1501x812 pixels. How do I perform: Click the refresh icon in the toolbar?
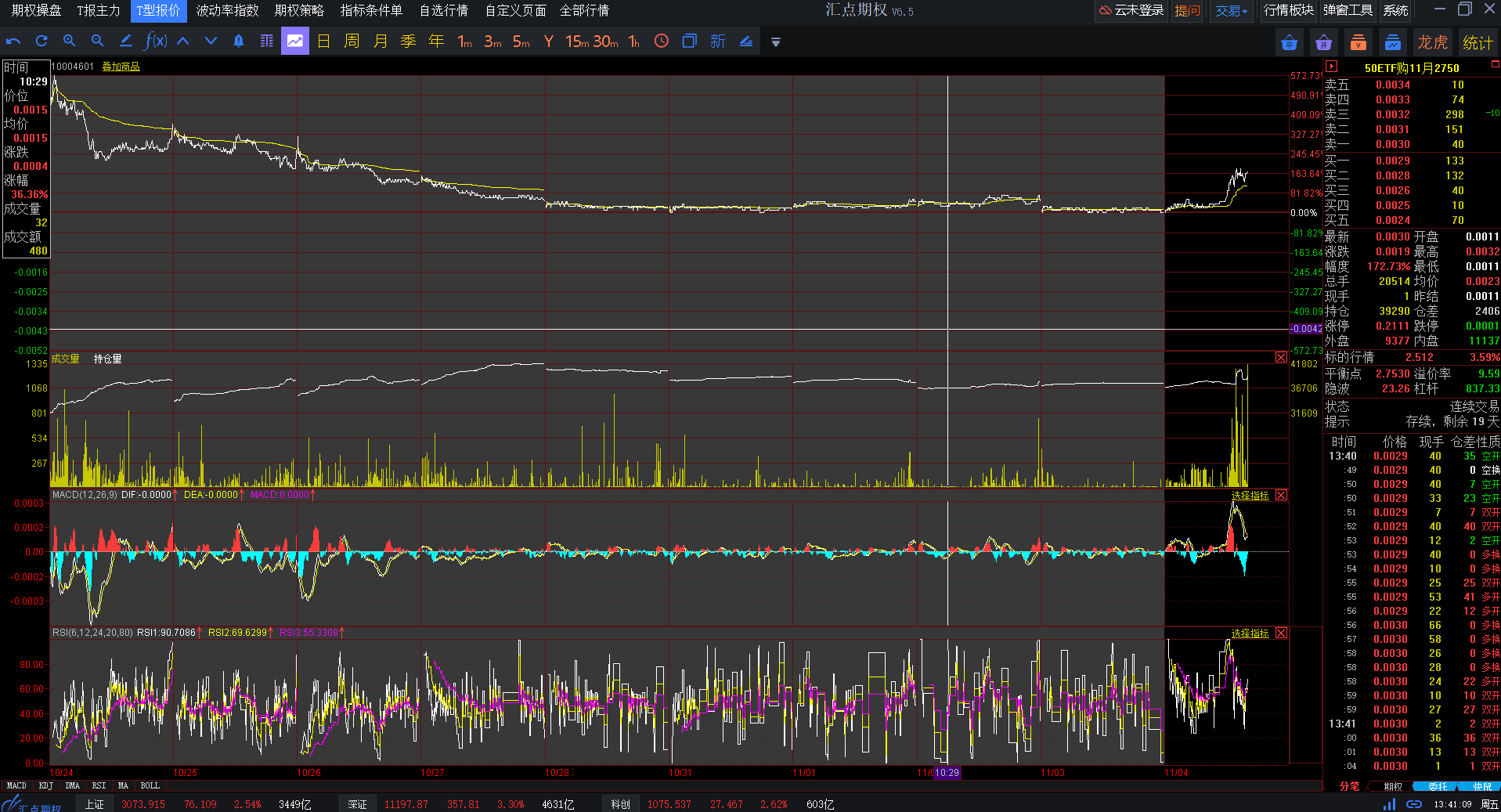[41, 42]
